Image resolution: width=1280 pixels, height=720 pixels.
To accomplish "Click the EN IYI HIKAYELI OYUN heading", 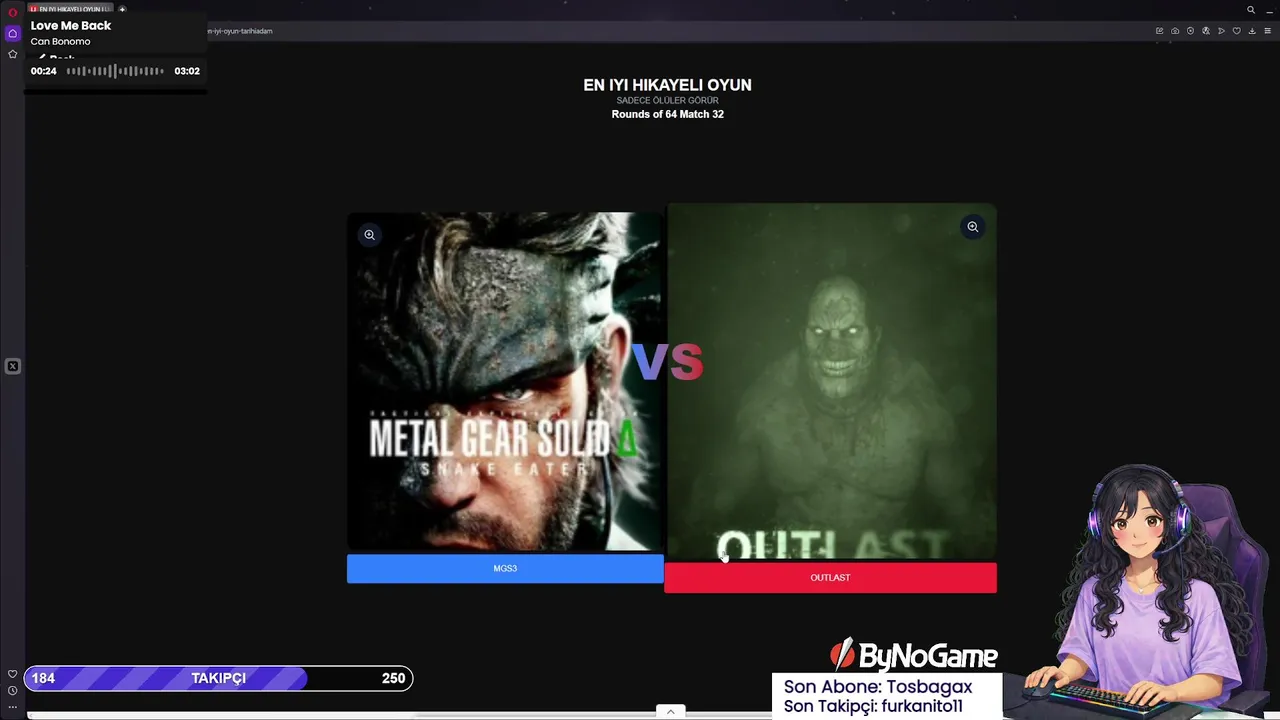I will (667, 85).
